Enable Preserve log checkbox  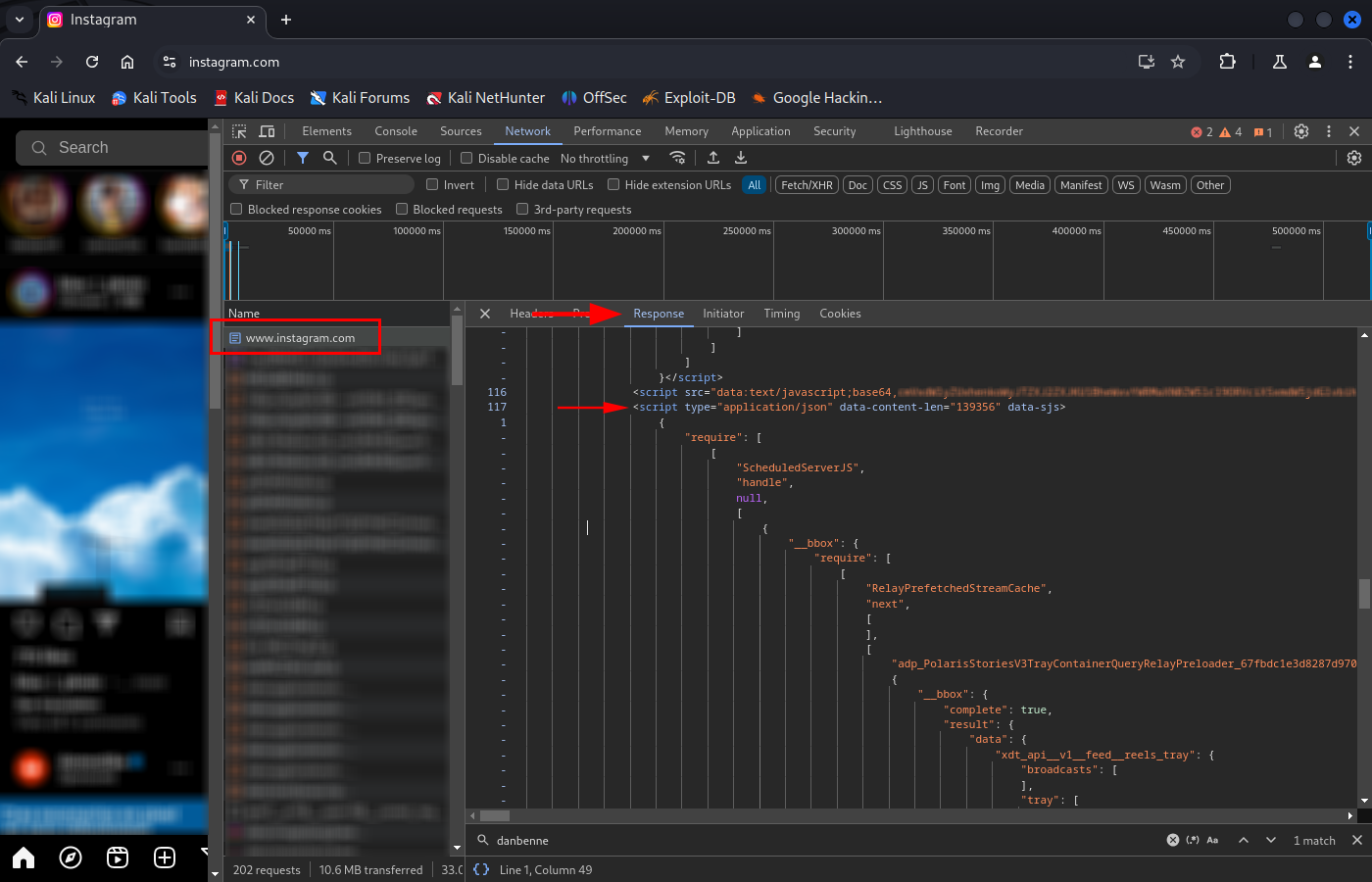(365, 158)
